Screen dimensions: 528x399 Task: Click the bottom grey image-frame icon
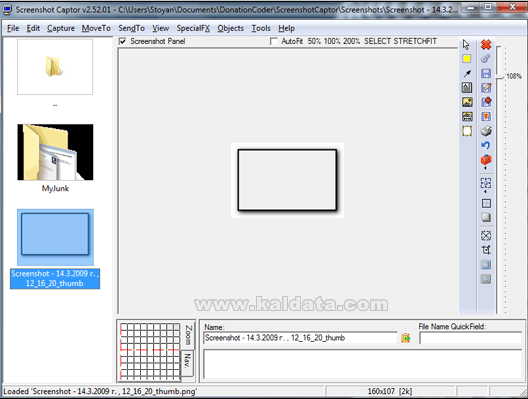coord(486,279)
